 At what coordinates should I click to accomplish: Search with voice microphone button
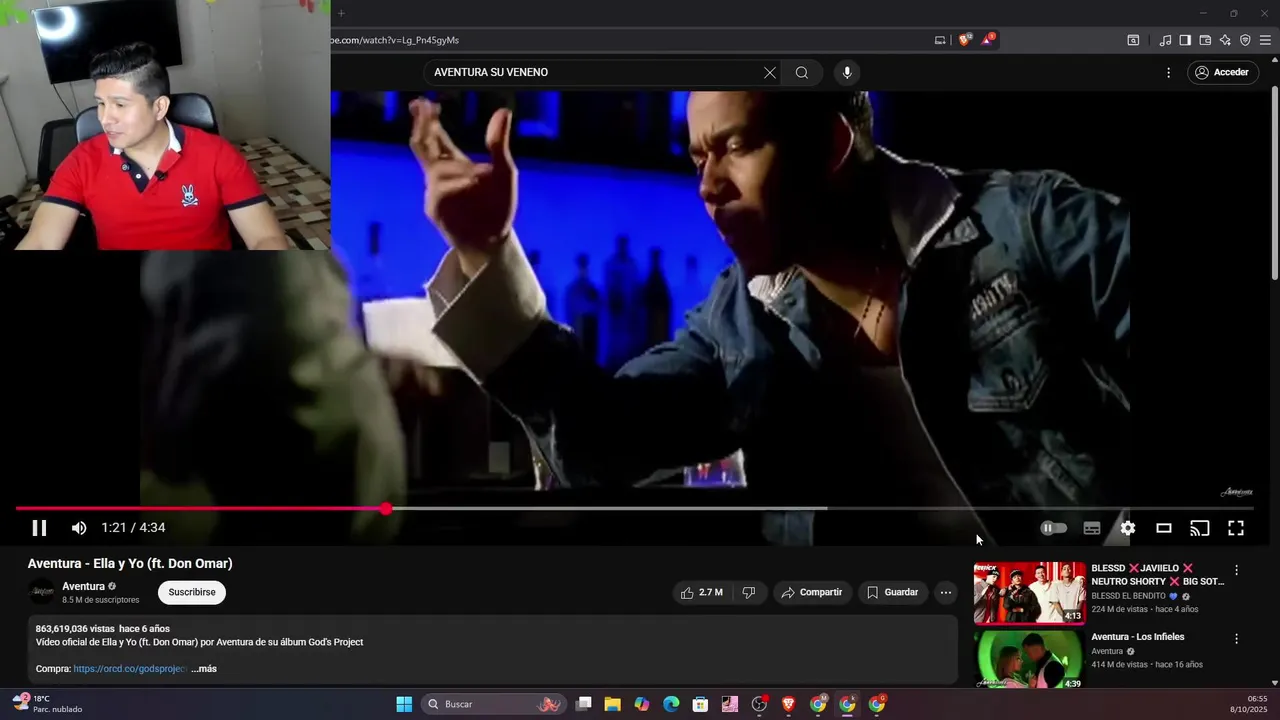[847, 72]
